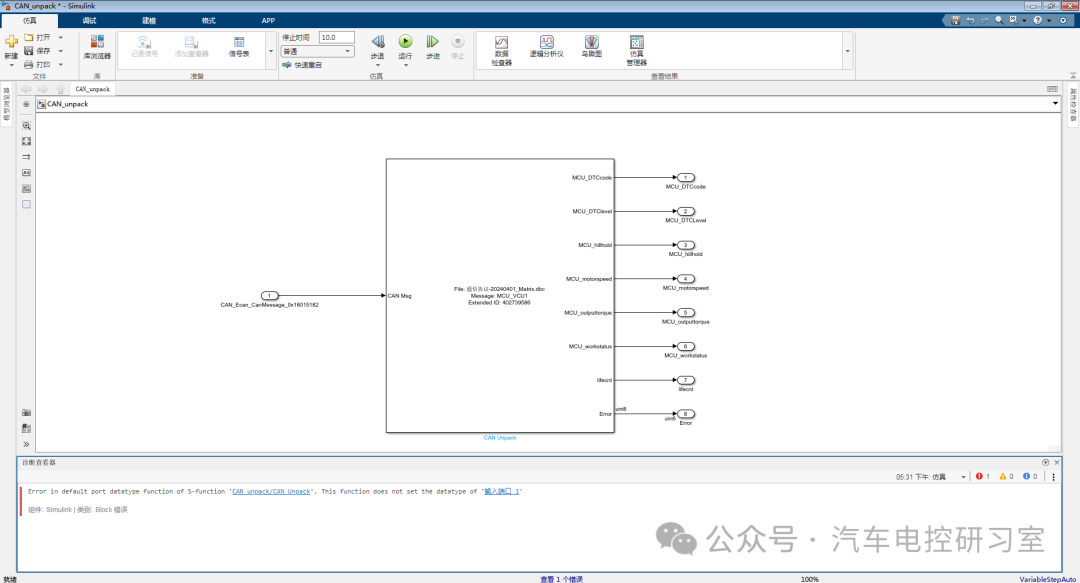Click the Stop Time input field
Screen dimensions: 1080x583
click(336, 37)
